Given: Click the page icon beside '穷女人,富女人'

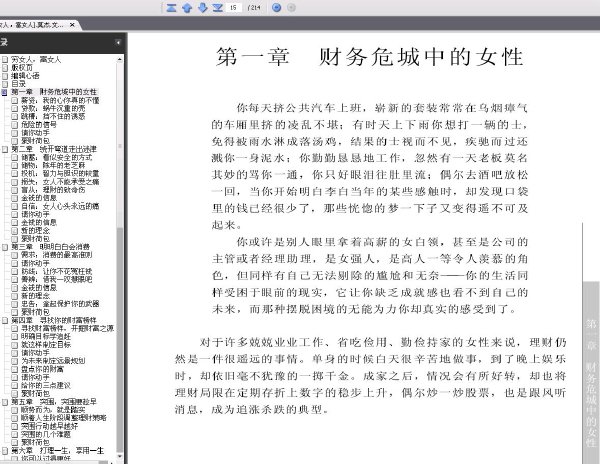Looking at the screenshot, I should [x=4, y=59].
